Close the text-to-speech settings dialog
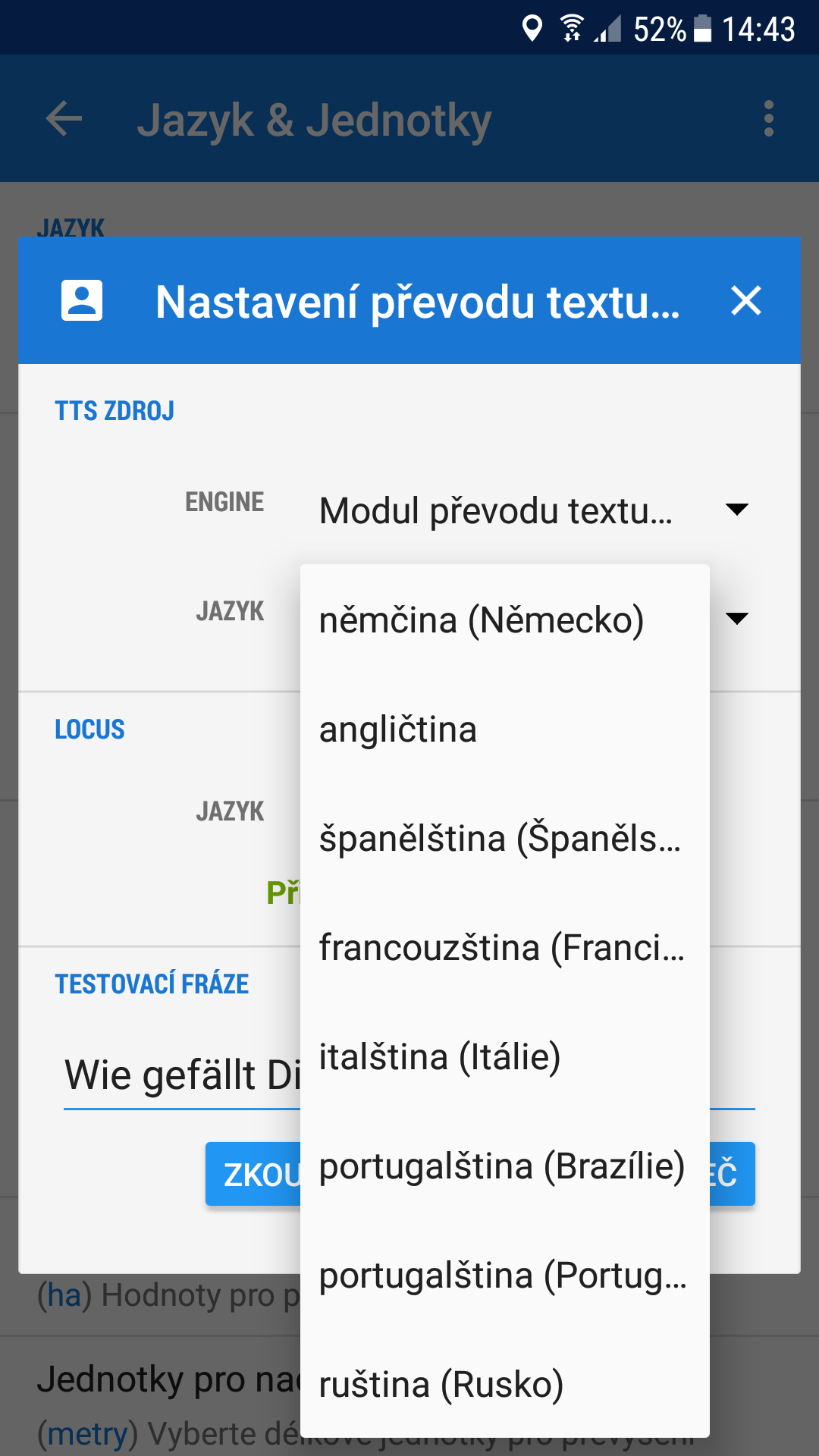This screenshot has width=819, height=1456. [x=745, y=300]
